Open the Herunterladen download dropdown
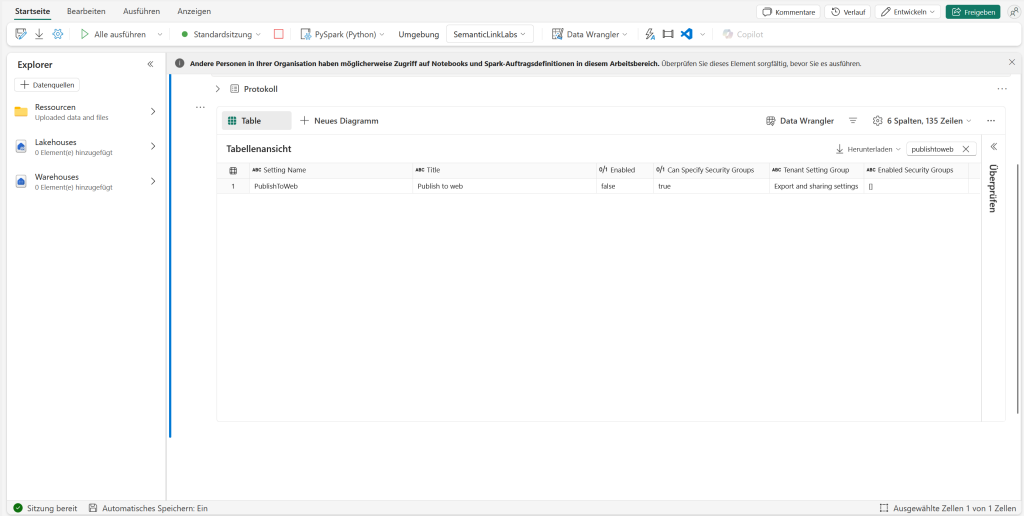The height and width of the screenshot is (516, 1024). (869, 149)
